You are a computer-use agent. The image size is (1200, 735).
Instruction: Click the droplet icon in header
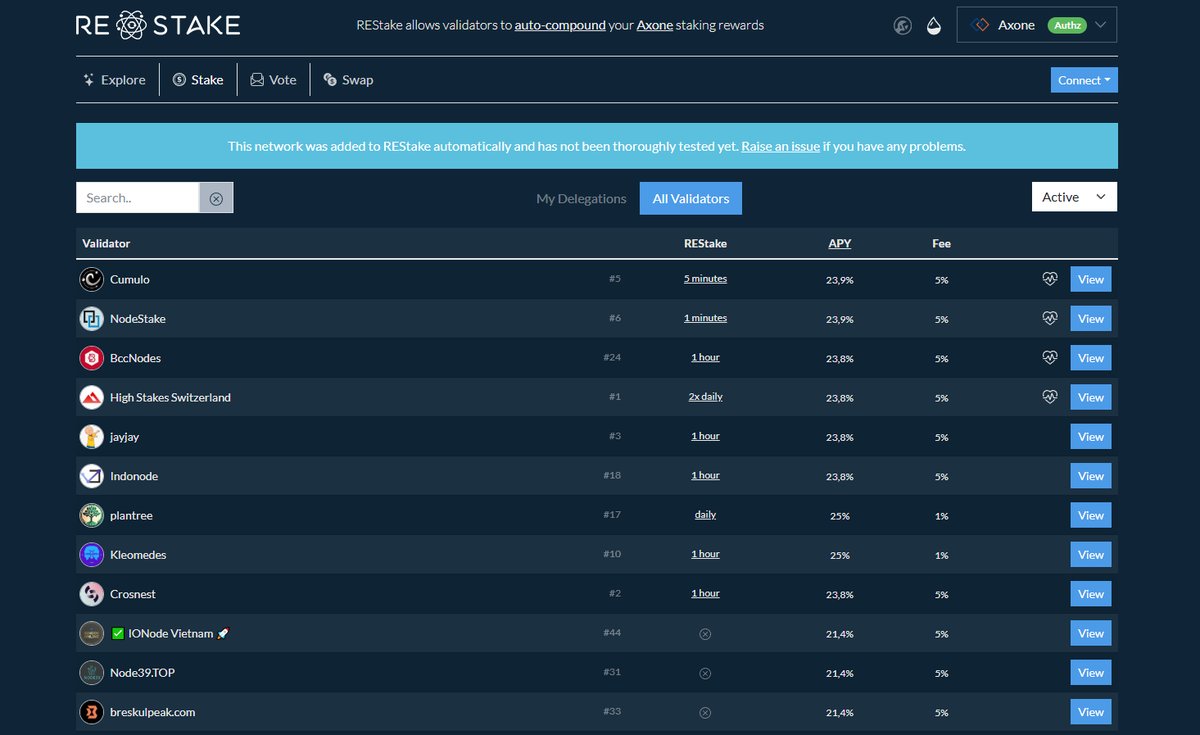pos(934,26)
